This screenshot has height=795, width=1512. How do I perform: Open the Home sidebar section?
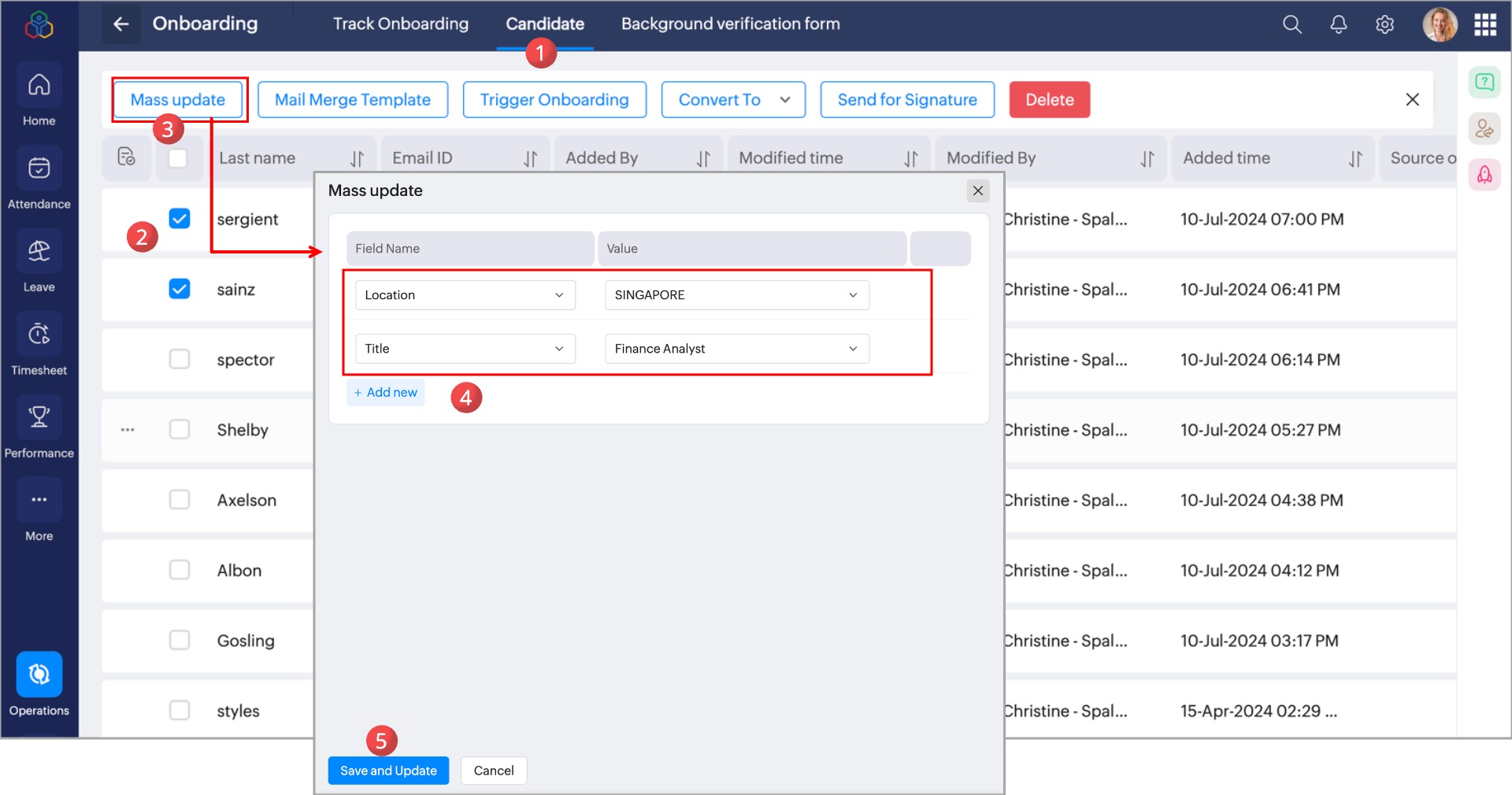[39, 96]
